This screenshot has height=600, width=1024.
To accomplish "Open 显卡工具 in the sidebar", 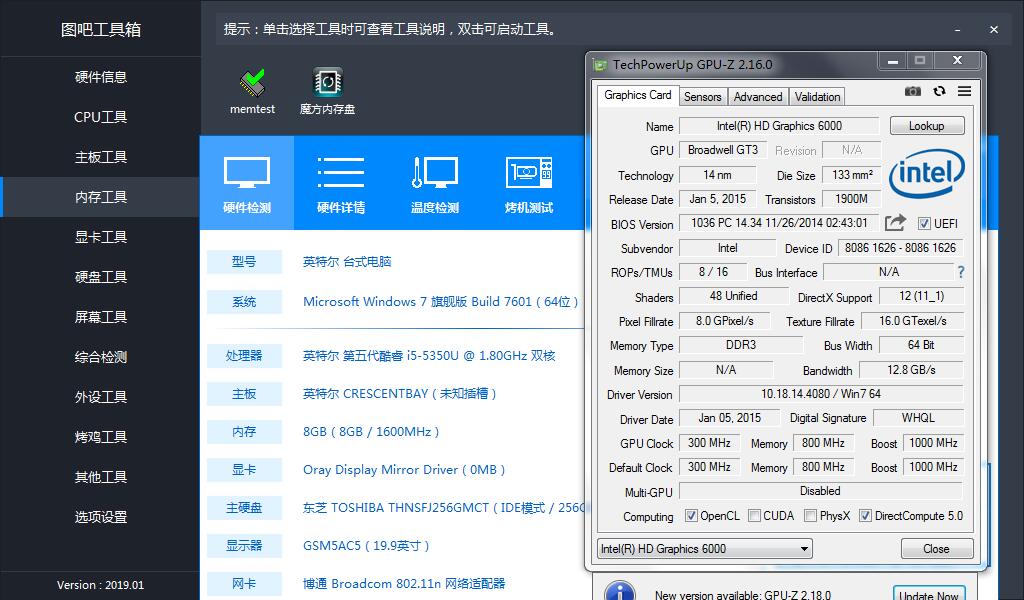I will tap(101, 237).
